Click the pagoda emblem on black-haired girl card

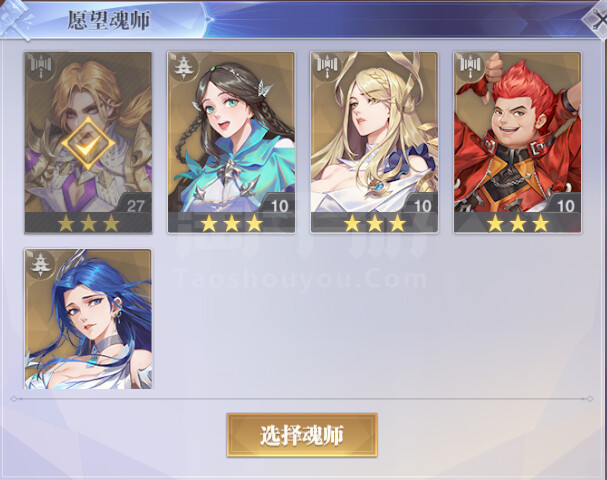click(x=182, y=67)
